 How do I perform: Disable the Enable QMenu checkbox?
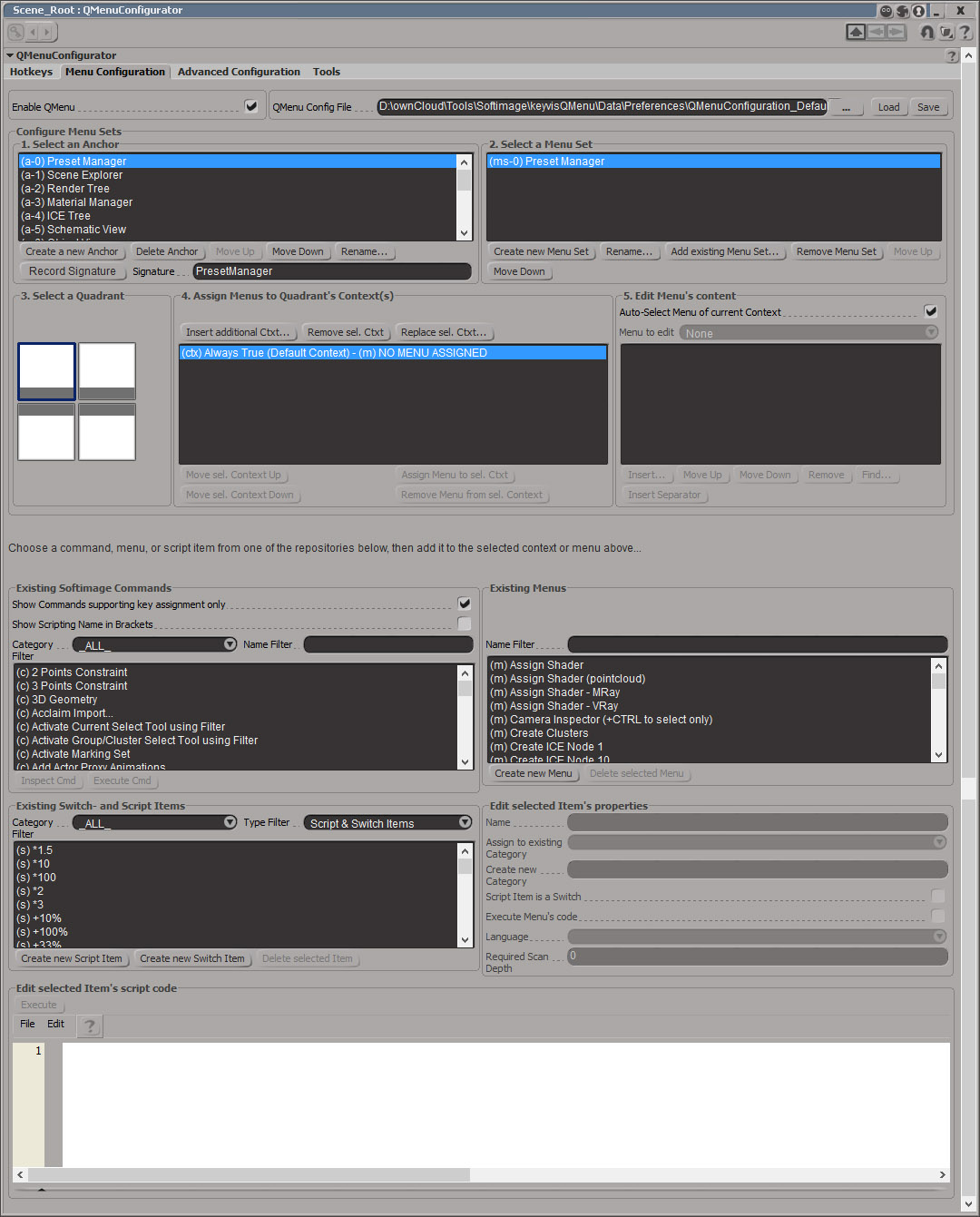(x=251, y=106)
